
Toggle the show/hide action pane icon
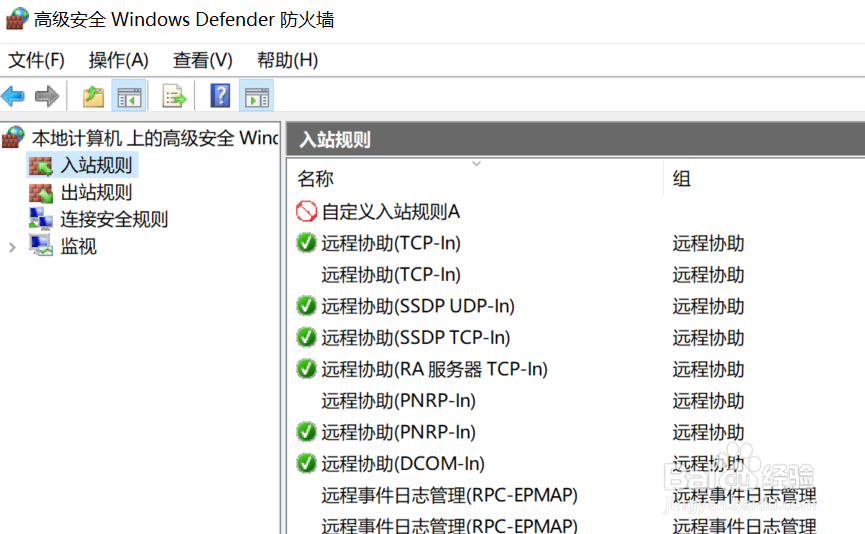point(257,97)
